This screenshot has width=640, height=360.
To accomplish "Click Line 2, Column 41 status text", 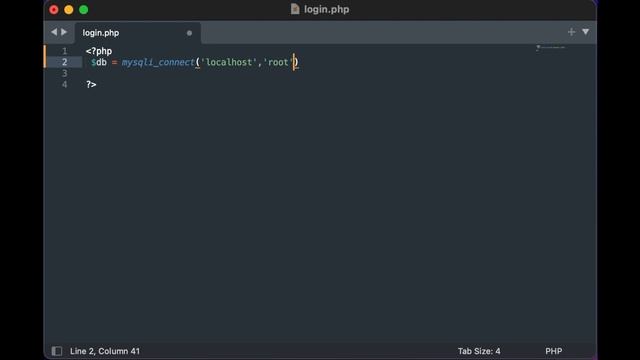I will coord(105,351).
